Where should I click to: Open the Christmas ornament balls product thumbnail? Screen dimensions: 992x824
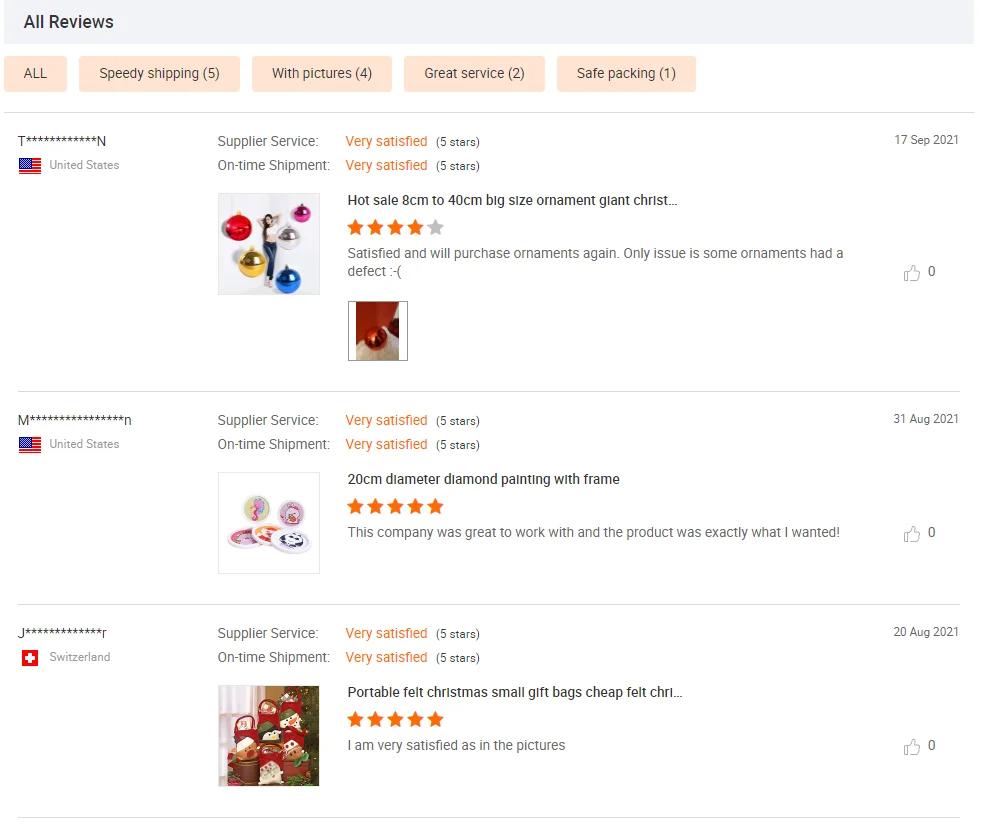[269, 244]
